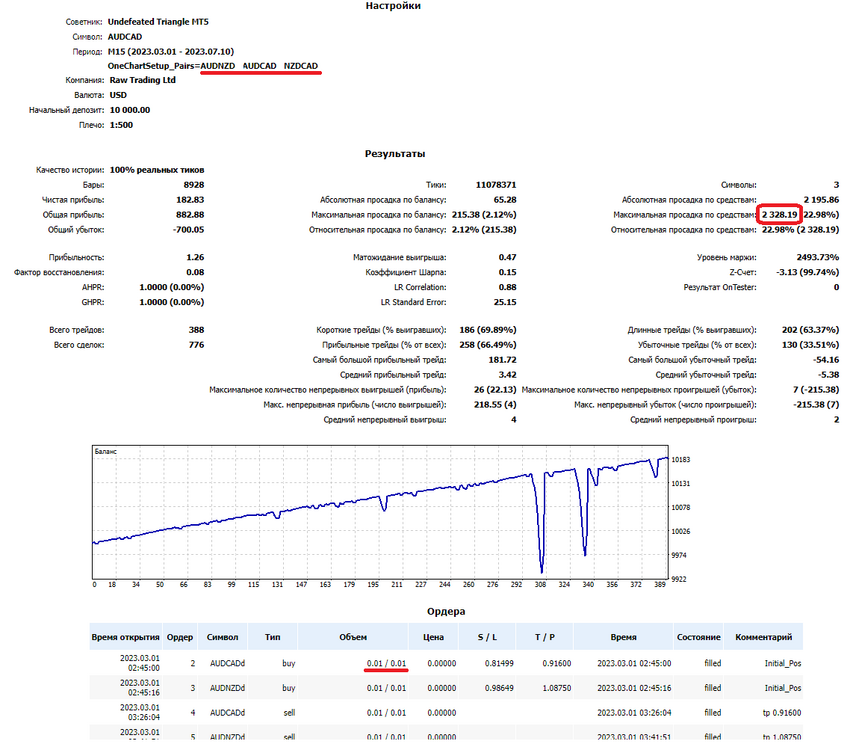The width and height of the screenshot is (856, 750).
Task: Click the Комментарий column header
Action: (763, 637)
